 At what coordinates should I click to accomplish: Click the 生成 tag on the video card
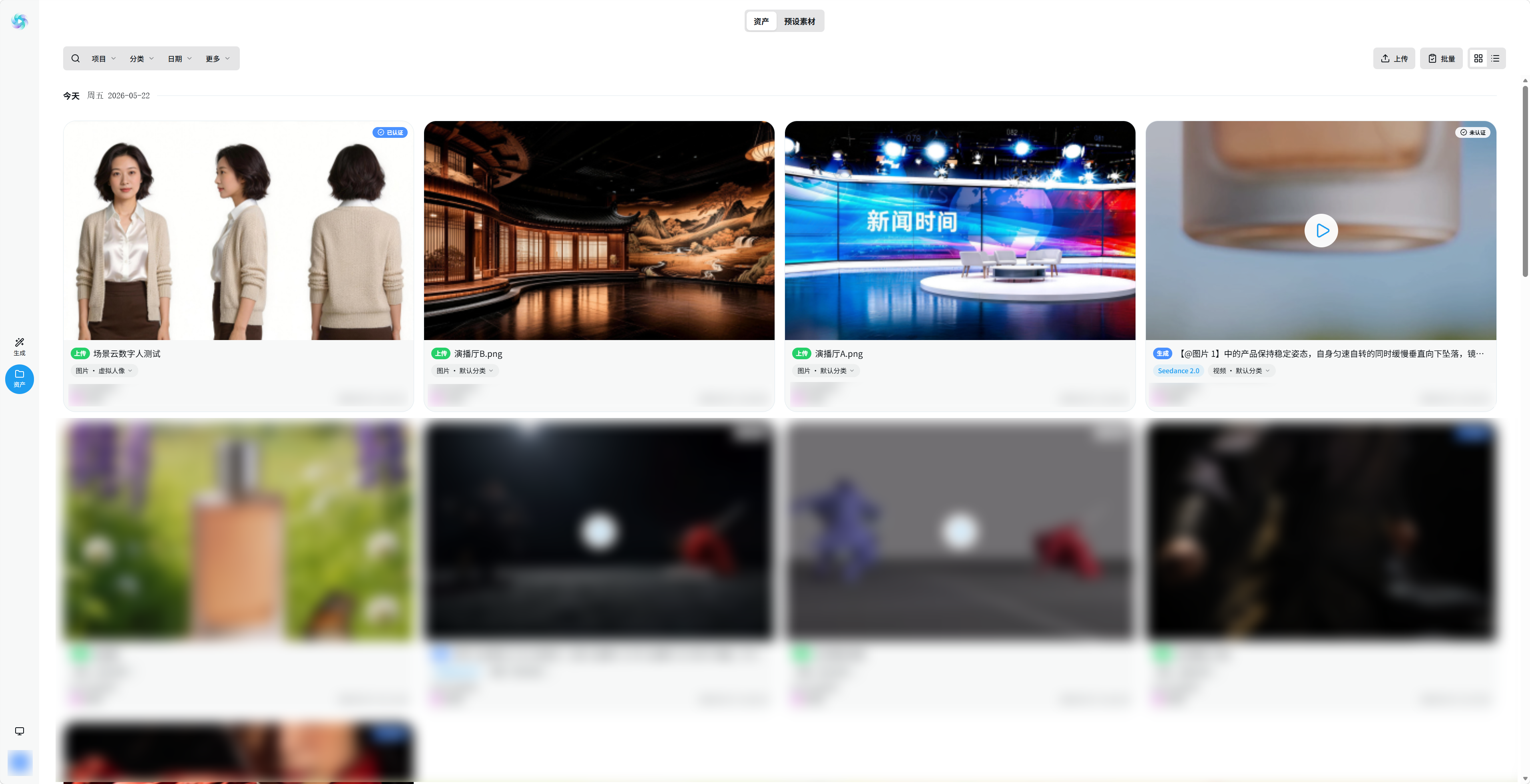pyautogui.click(x=1162, y=353)
